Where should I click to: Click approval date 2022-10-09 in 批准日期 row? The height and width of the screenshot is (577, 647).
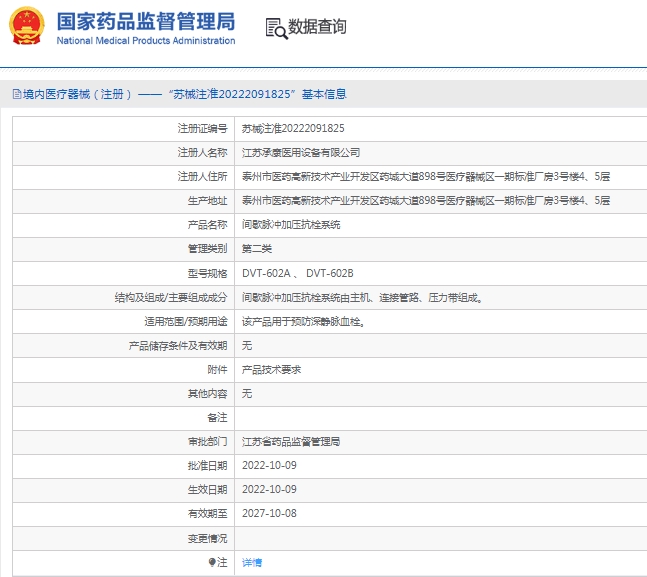pos(269,466)
